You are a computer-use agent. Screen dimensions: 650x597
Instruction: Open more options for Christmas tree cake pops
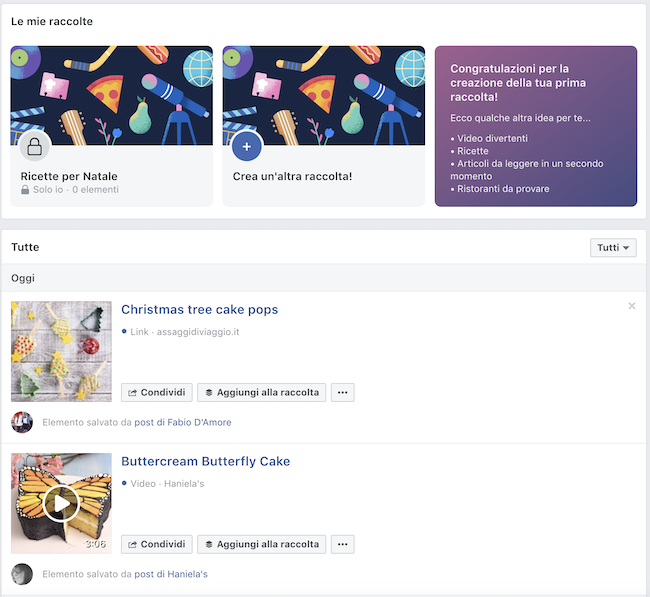point(342,393)
